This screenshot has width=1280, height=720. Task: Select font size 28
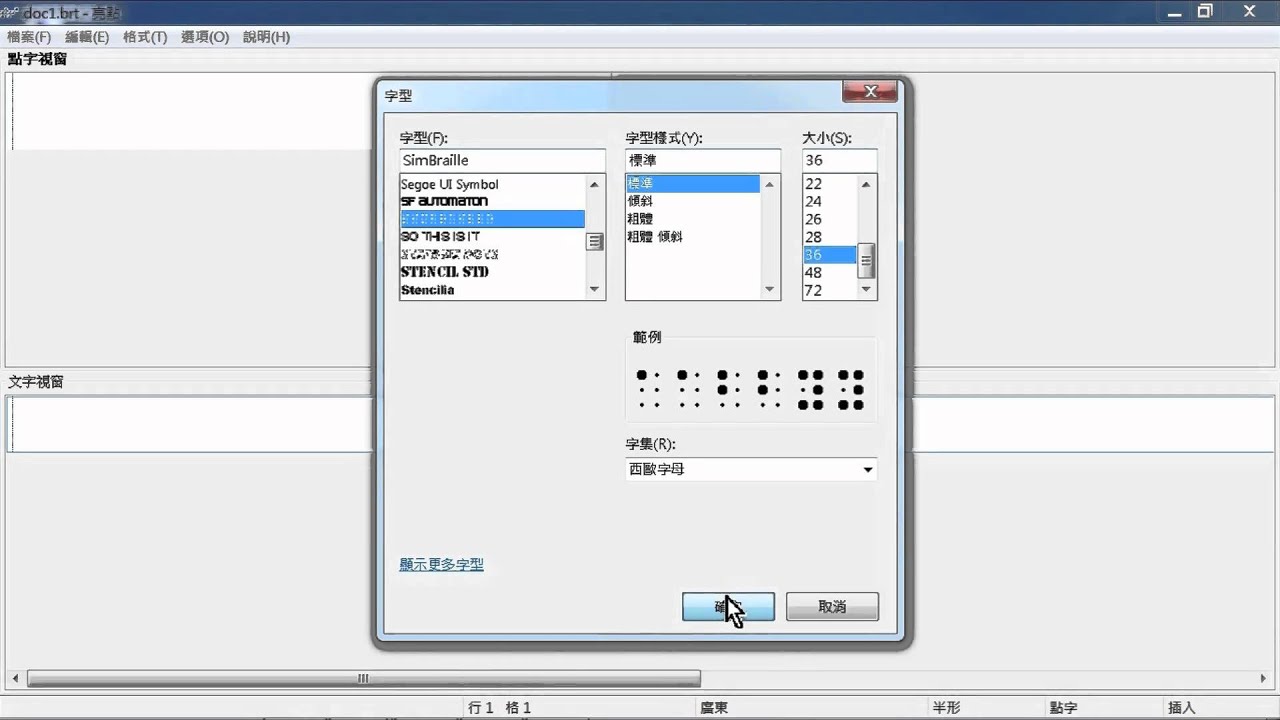(x=829, y=237)
